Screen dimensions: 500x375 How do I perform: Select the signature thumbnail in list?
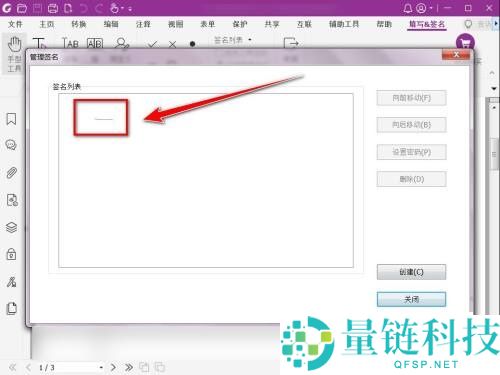(x=101, y=118)
